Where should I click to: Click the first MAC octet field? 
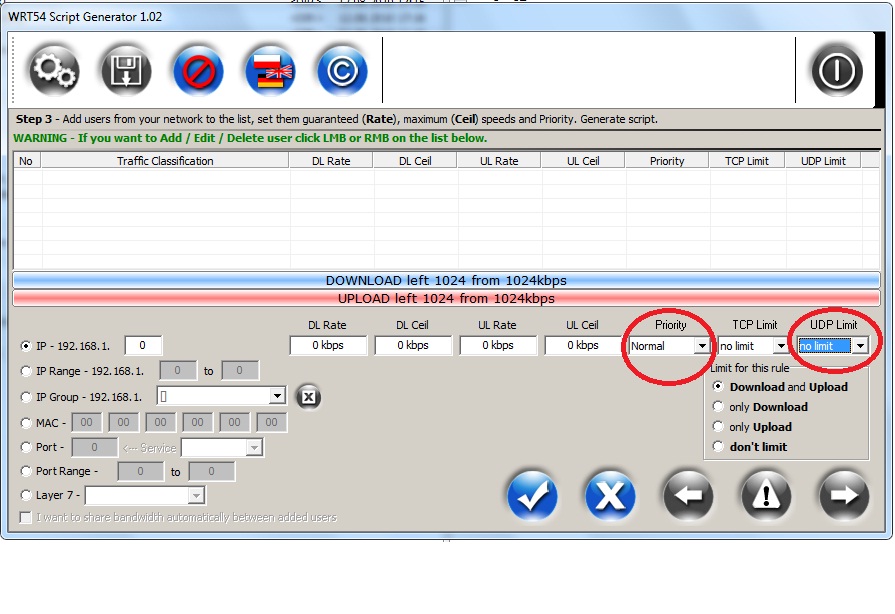point(86,422)
